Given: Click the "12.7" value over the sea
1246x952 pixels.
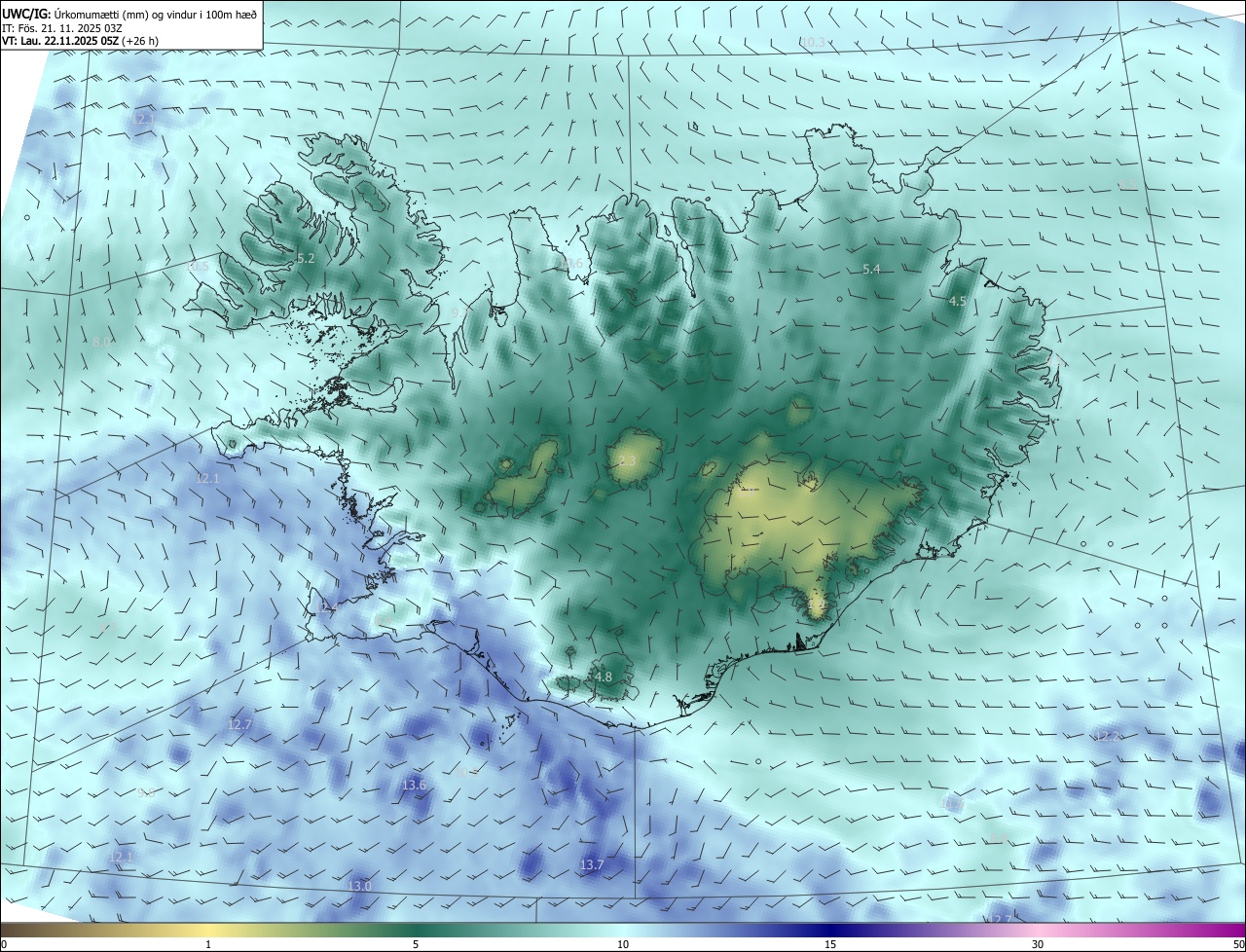Looking at the screenshot, I should point(239,725).
